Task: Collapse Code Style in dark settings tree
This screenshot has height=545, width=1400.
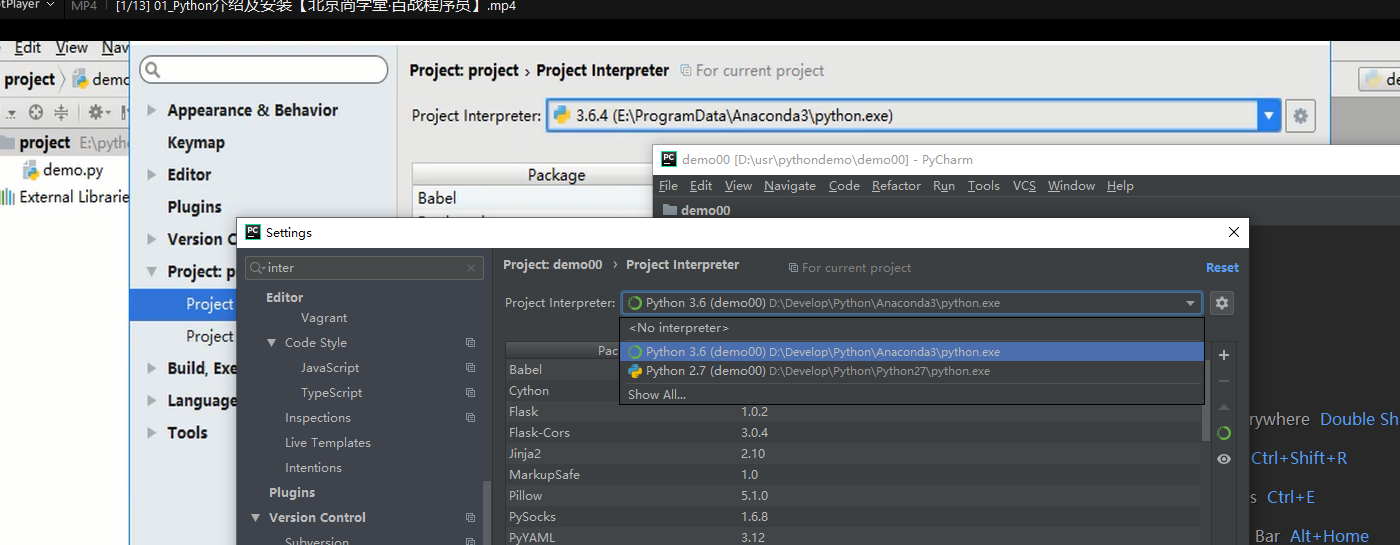Action: [x=272, y=343]
